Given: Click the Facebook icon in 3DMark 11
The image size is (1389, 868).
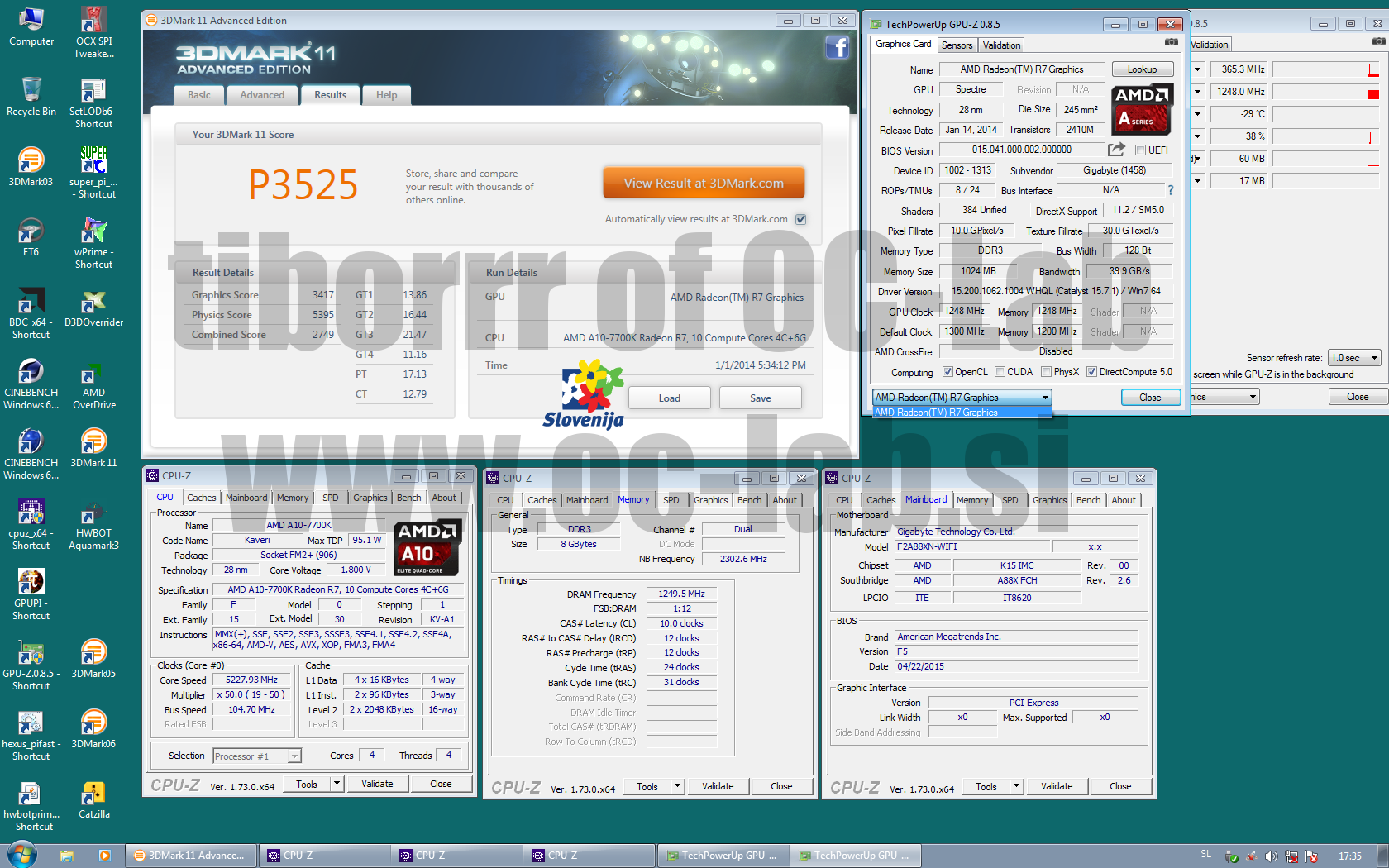Looking at the screenshot, I should tap(838, 47).
